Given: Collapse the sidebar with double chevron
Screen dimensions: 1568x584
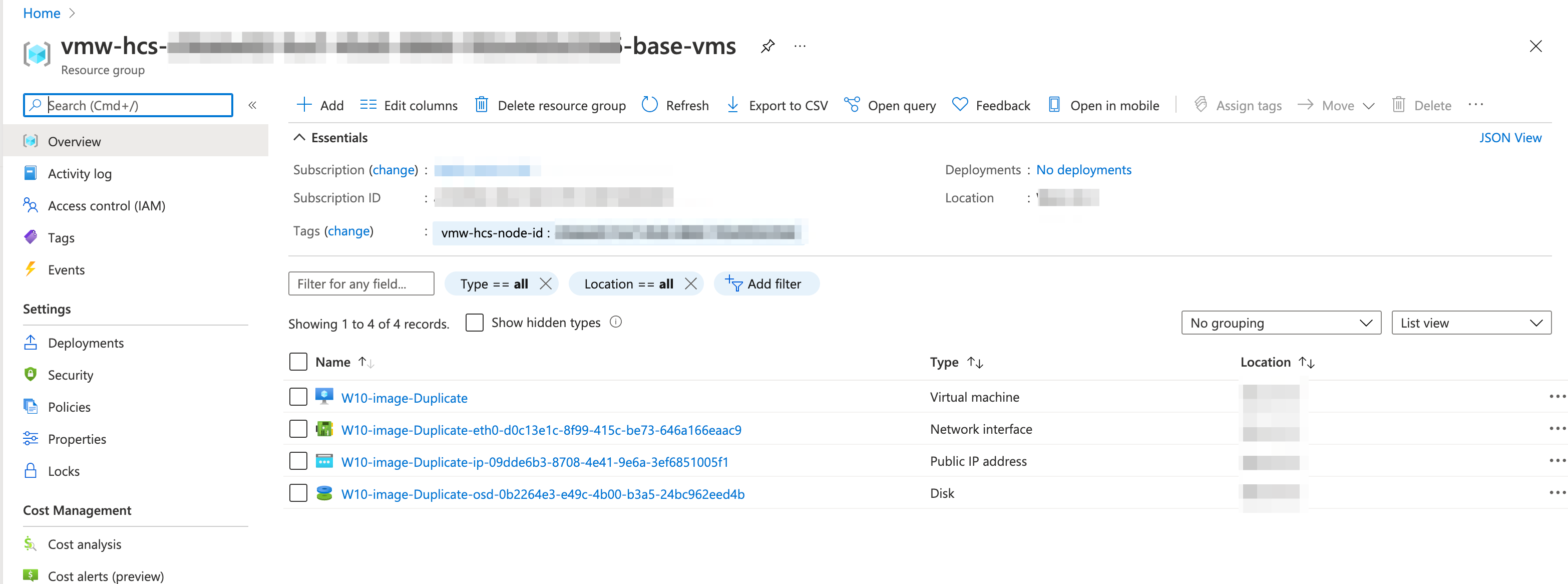Looking at the screenshot, I should pos(253,105).
